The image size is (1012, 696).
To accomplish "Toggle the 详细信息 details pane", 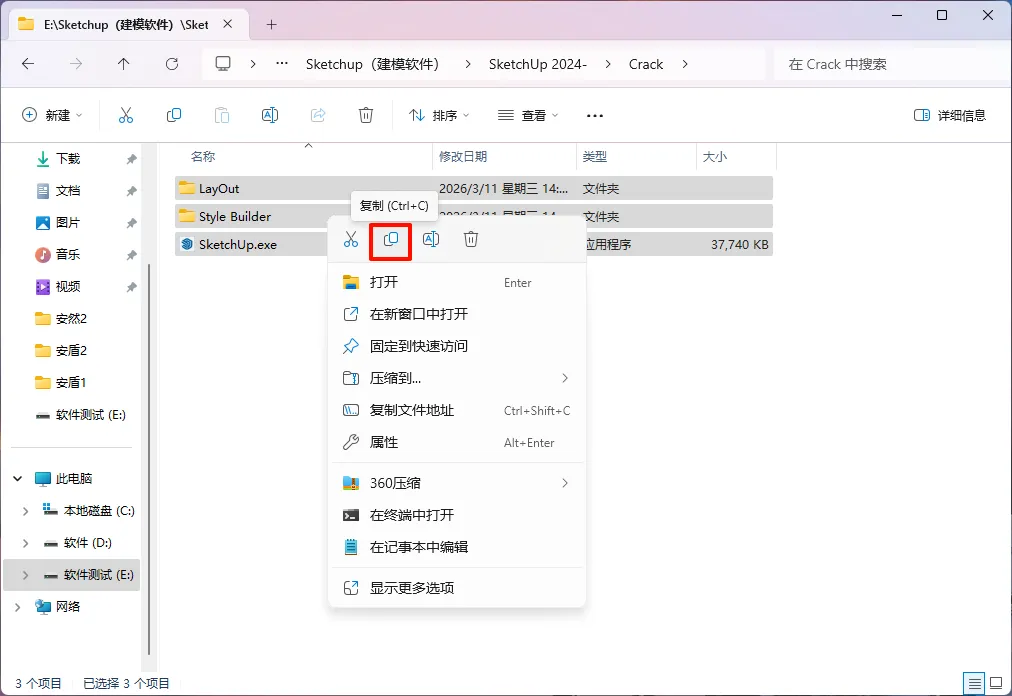I will click(949, 116).
